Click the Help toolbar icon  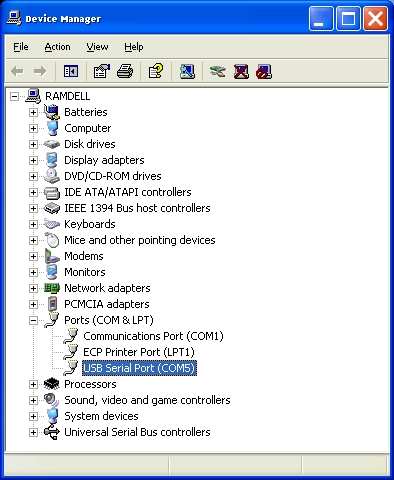[x=156, y=71]
